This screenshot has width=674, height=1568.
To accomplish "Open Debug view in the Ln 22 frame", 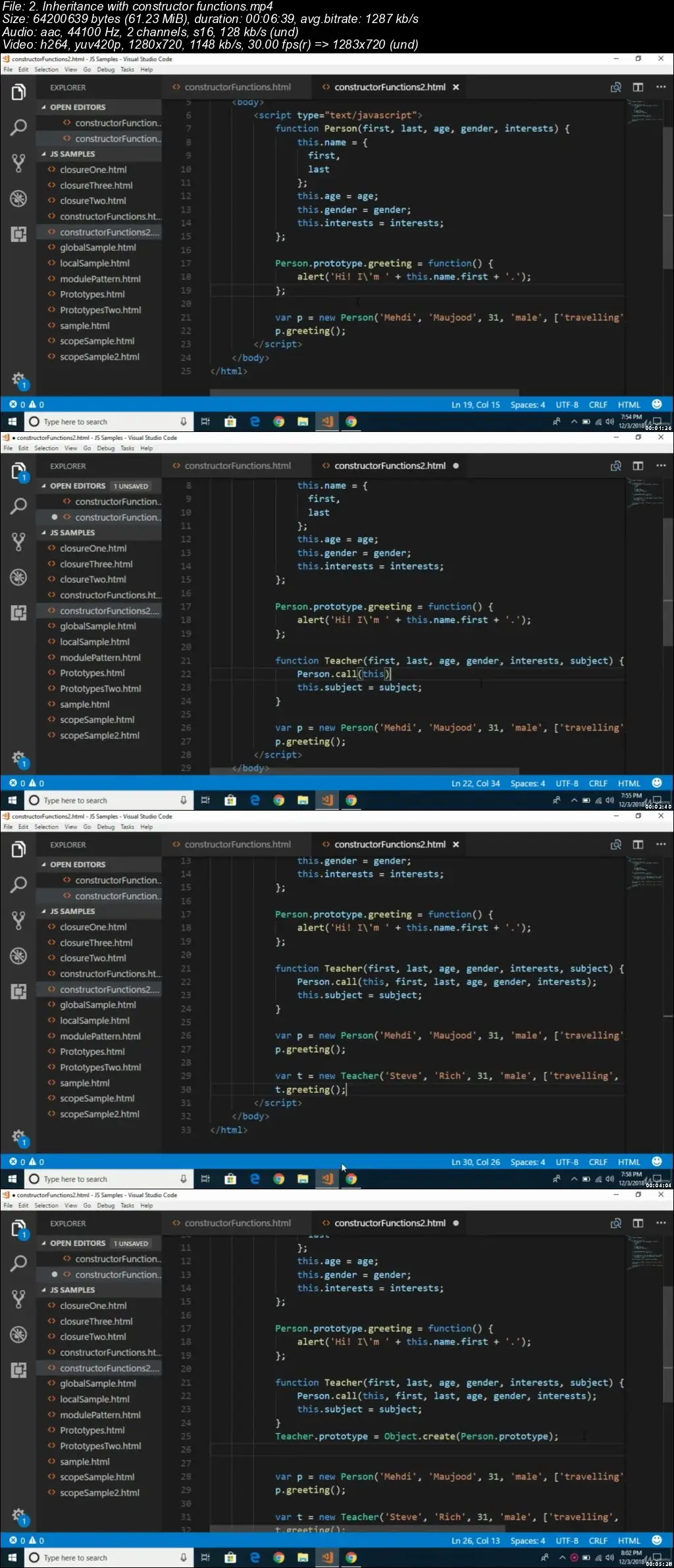I will tap(18, 577).
